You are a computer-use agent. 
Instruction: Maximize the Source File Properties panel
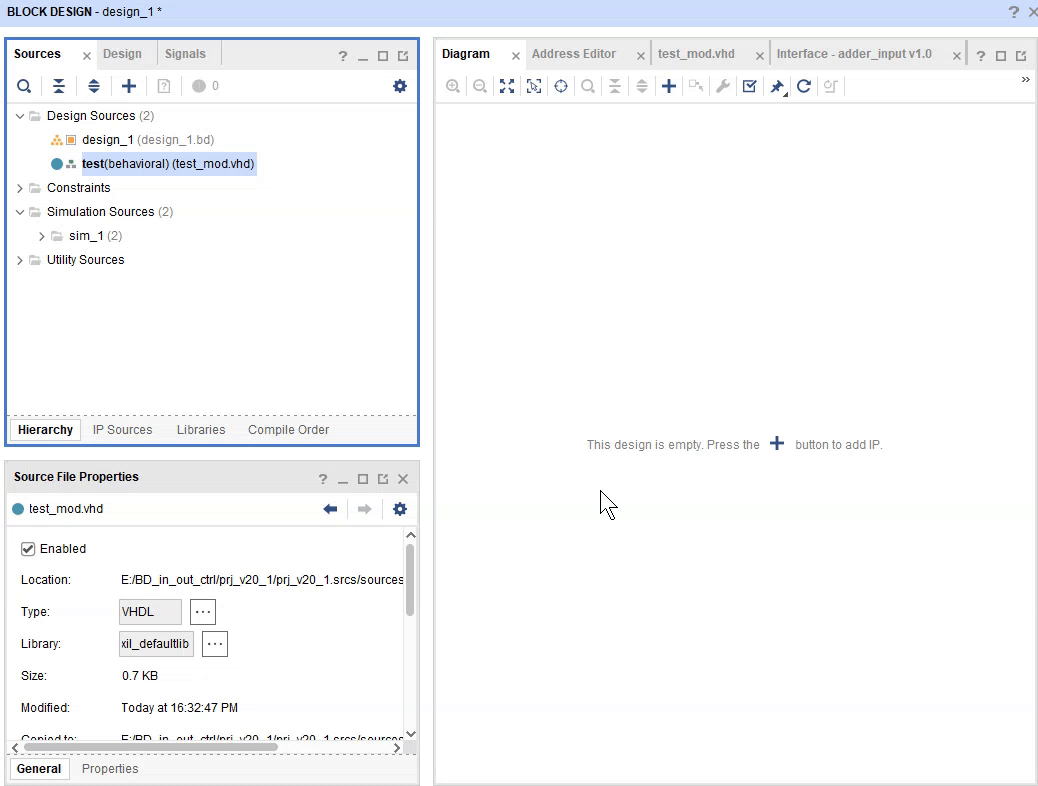(363, 479)
